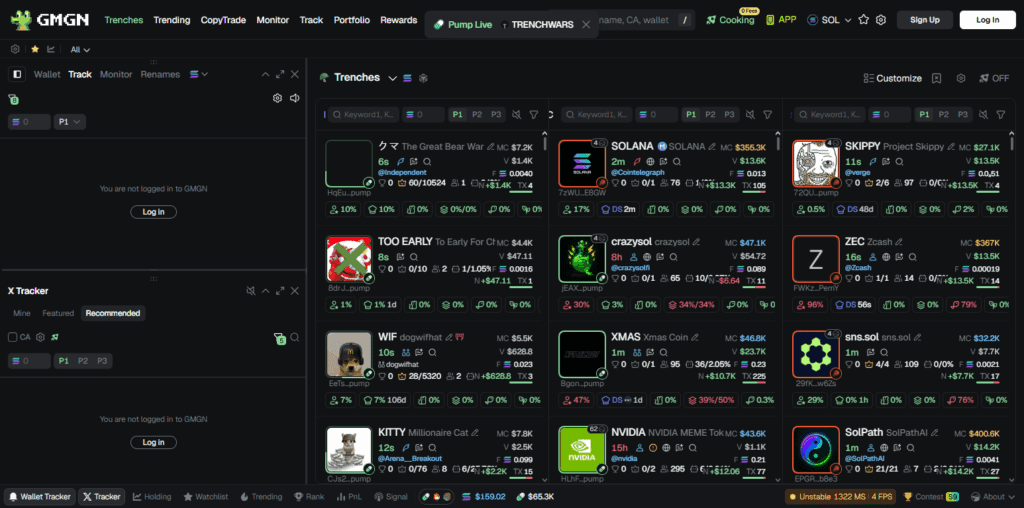Expand the About menu in bottom bar
This screenshot has width=1024, height=508.
point(993,497)
